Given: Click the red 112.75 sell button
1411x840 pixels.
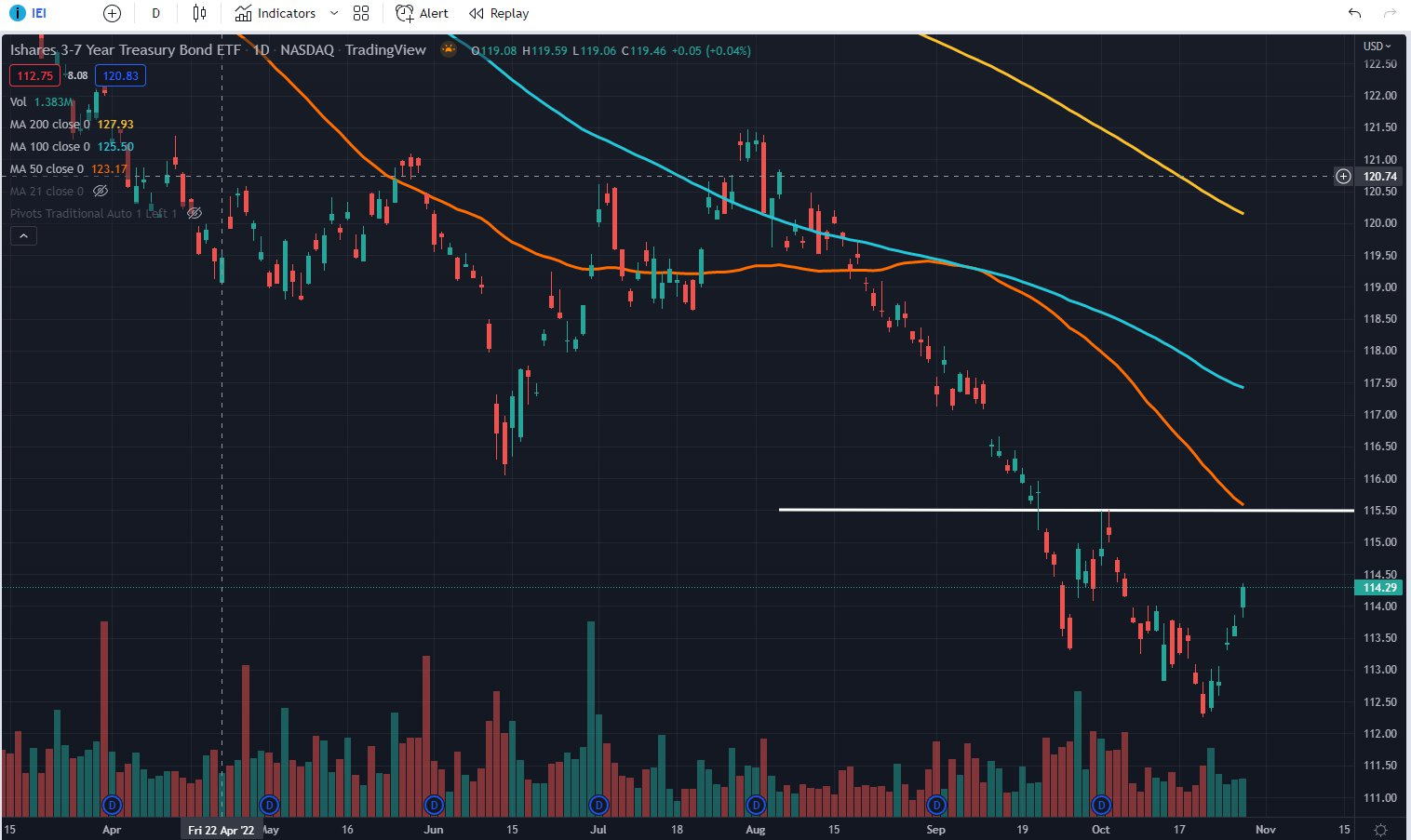Looking at the screenshot, I should [34, 75].
